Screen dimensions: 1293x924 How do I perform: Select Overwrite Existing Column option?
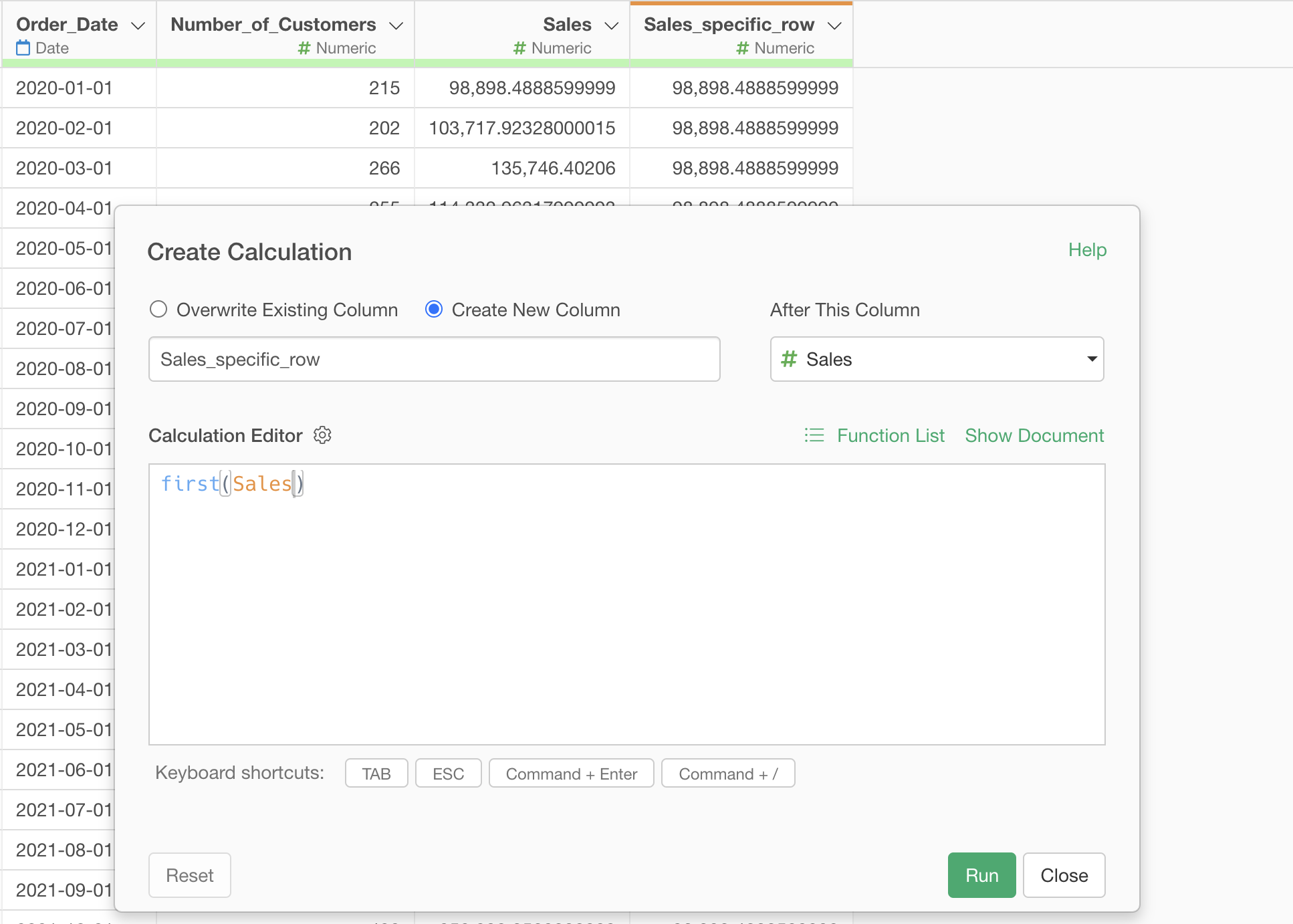[158, 310]
